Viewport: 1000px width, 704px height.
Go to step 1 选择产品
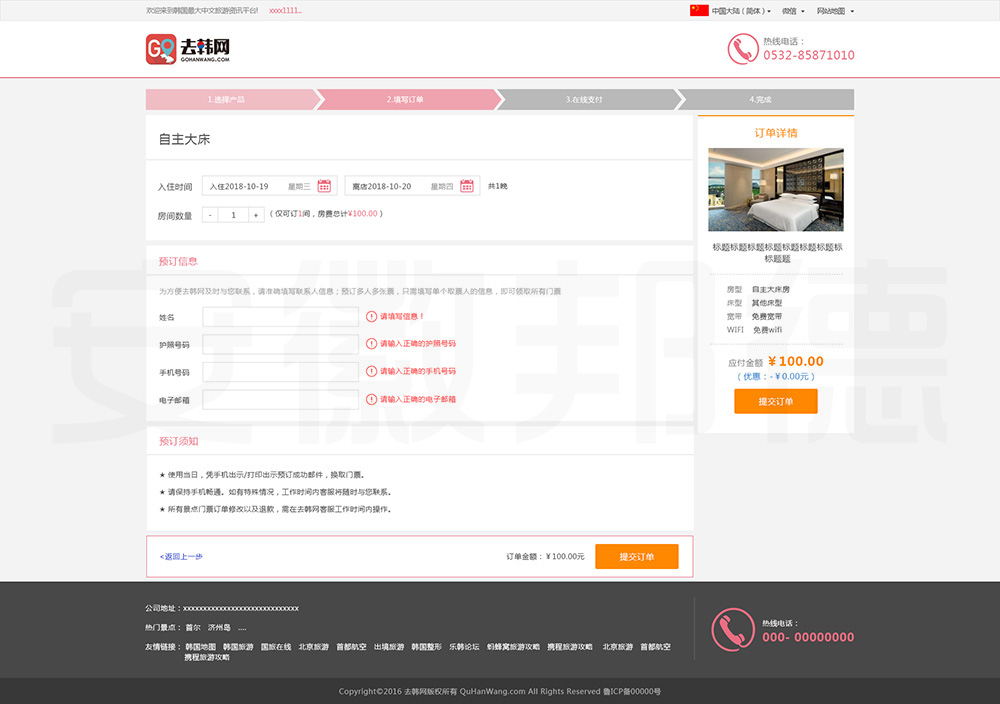[x=228, y=100]
